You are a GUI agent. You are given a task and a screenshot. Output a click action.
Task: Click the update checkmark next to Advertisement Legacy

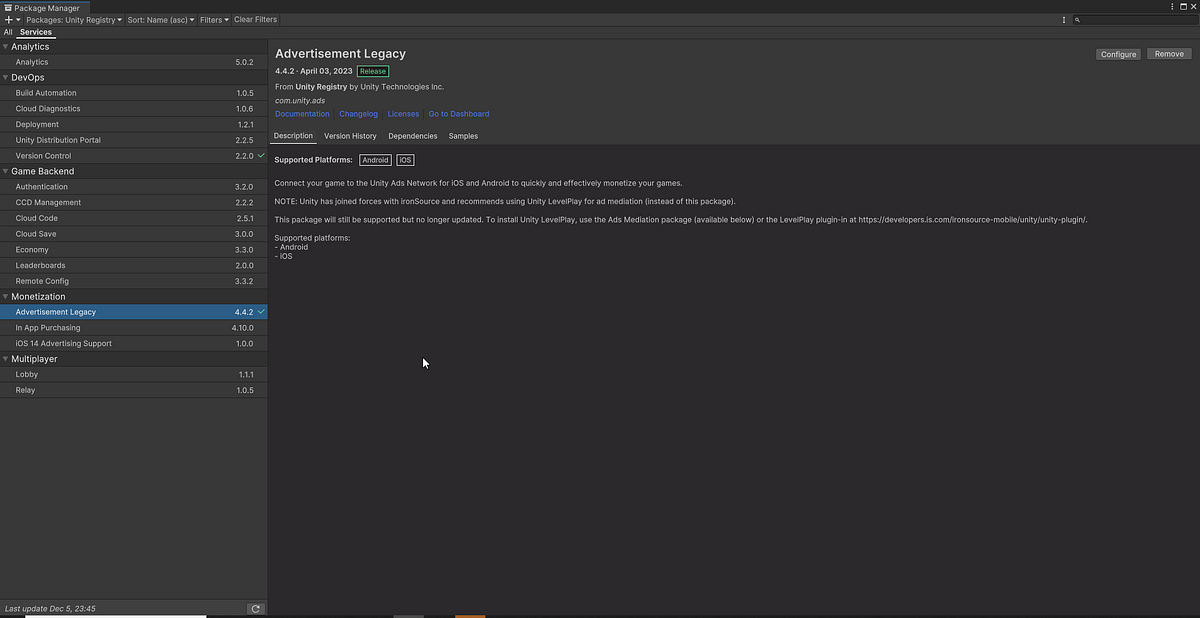pyautogui.click(x=260, y=311)
